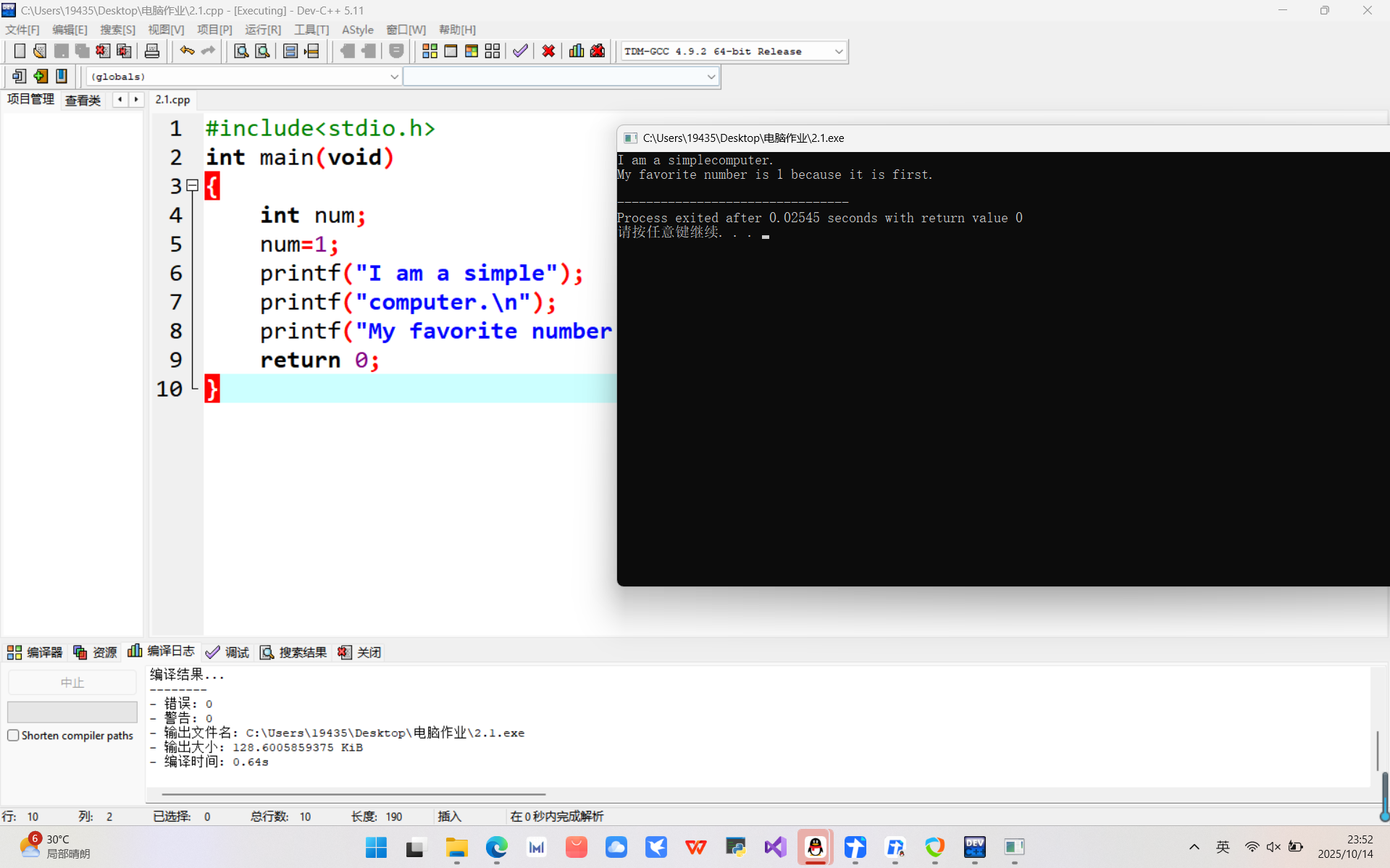Viewport: 1390px width, 868px height.
Task: Open the 工具[T] menu
Action: (x=311, y=30)
